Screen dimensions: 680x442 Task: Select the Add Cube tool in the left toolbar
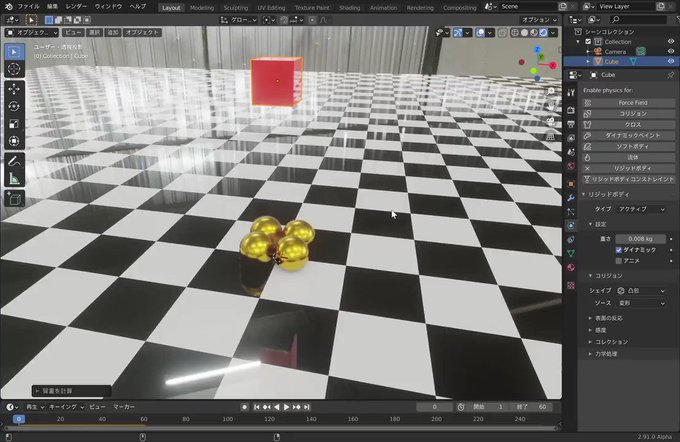[x=14, y=199]
